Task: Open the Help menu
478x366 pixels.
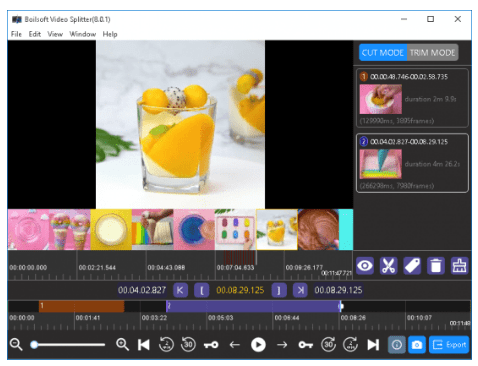Action: tap(110, 34)
